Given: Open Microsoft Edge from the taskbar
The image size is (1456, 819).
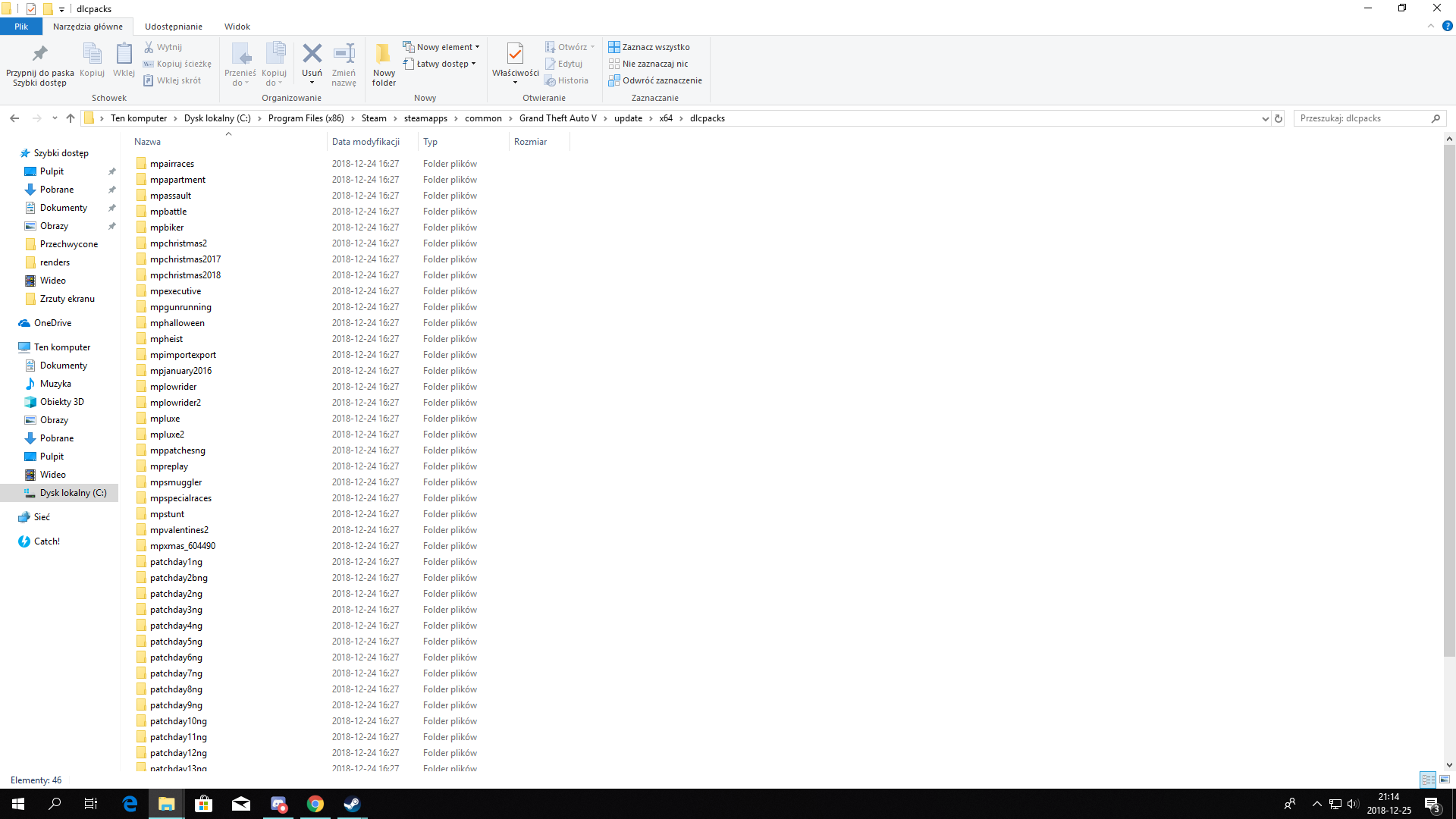Looking at the screenshot, I should 130,804.
